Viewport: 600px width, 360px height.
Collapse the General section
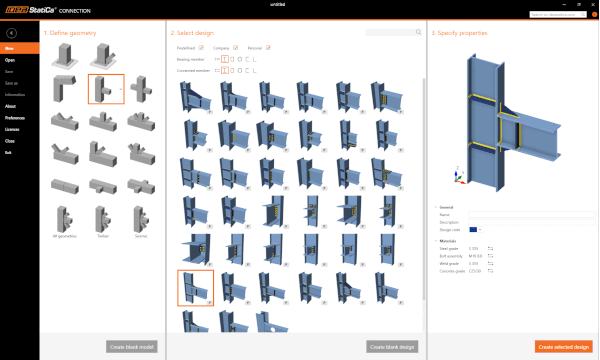(x=435, y=207)
